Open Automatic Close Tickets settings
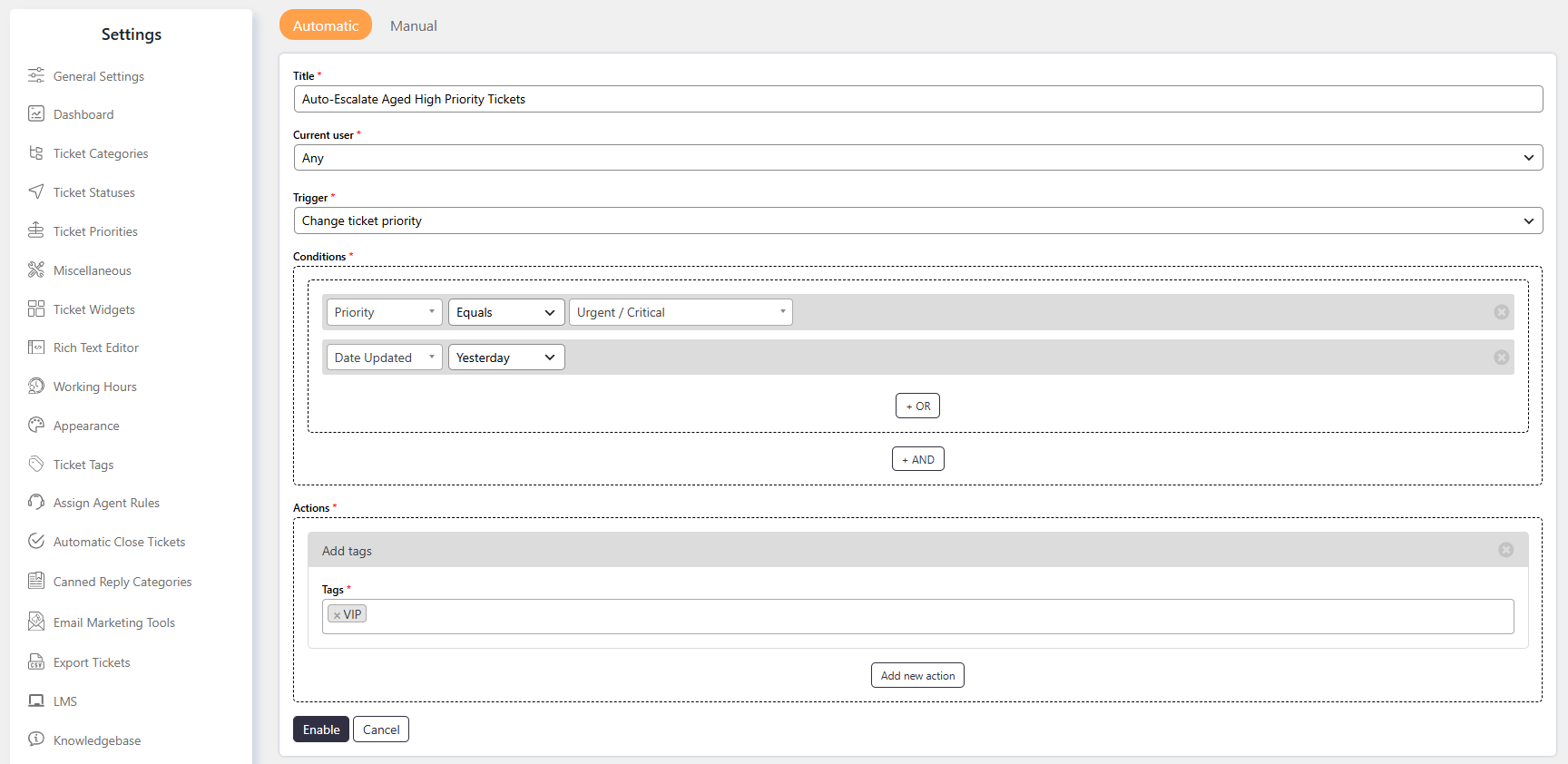The height and width of the screenshot is (764, 1568). click(x=119, y=542)
